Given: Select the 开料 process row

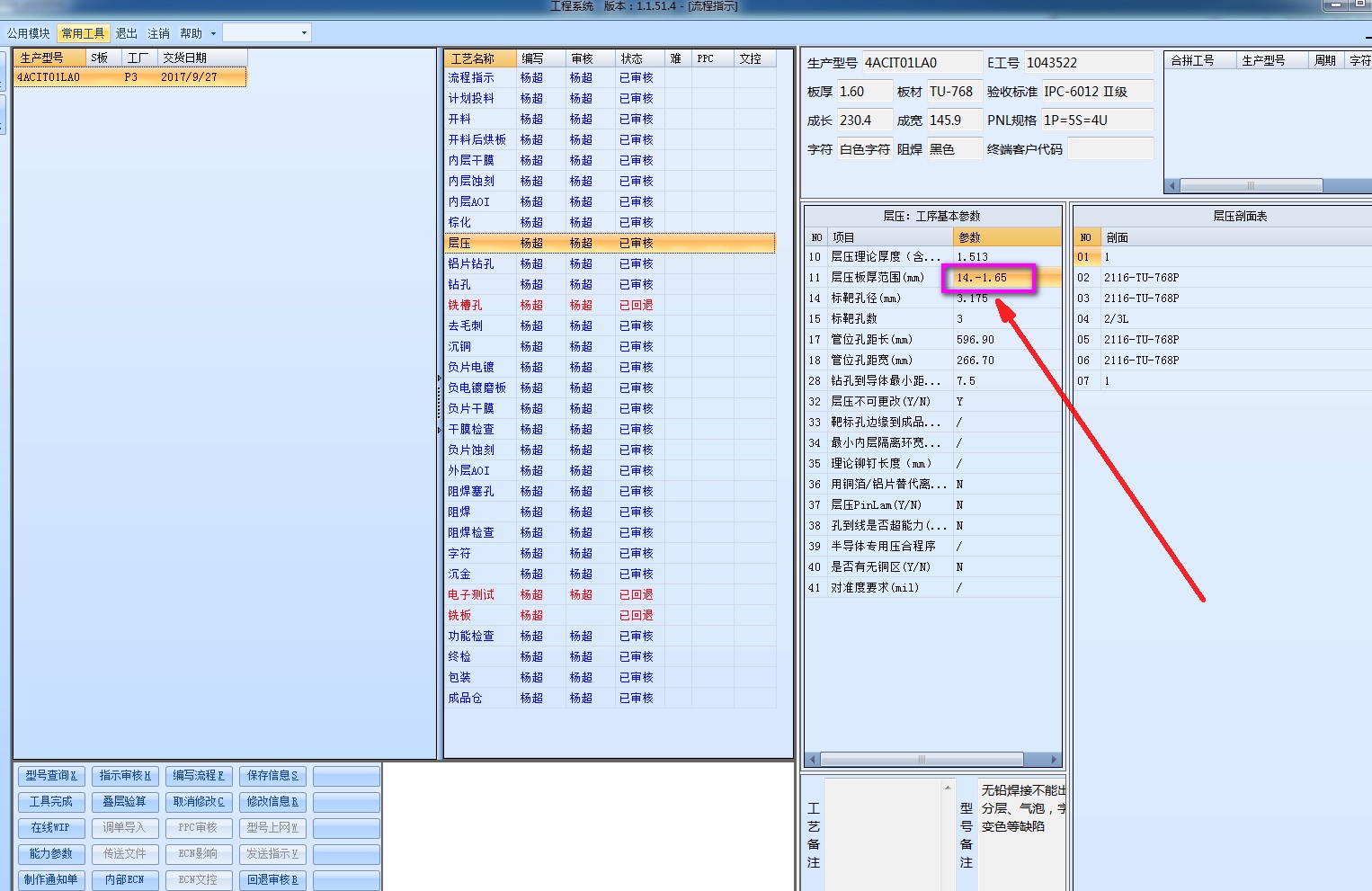Looking at the screenshot, I should coord(610,120).
